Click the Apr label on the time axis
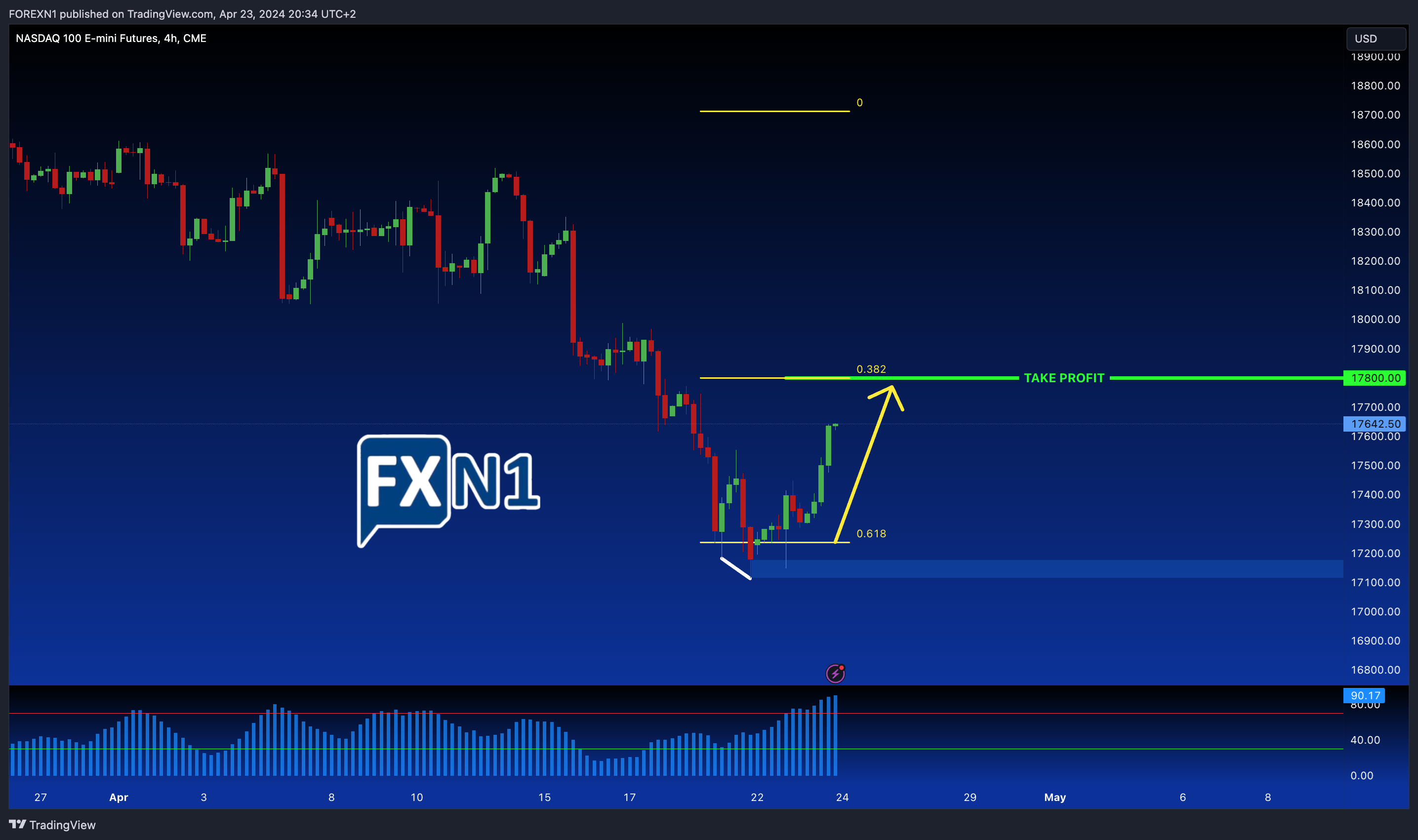This screenshot has height=840, width=1418. 119,797
